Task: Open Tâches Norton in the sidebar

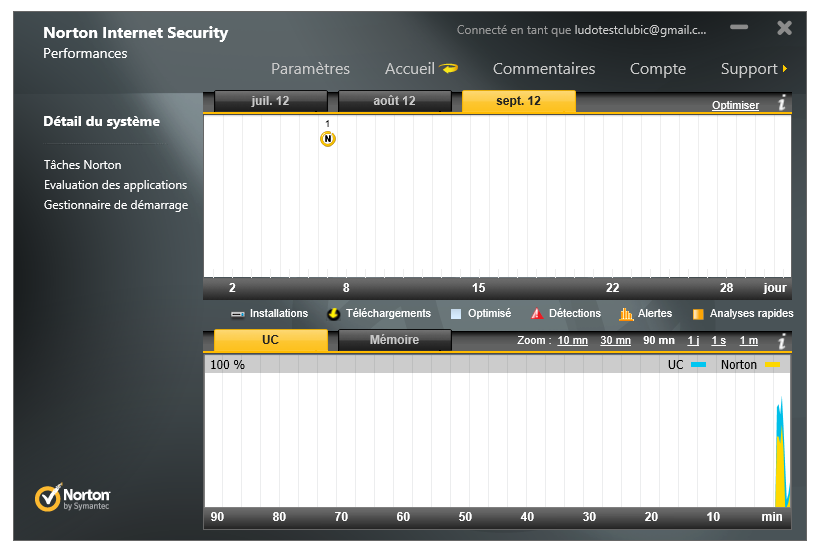Action: 83,165
